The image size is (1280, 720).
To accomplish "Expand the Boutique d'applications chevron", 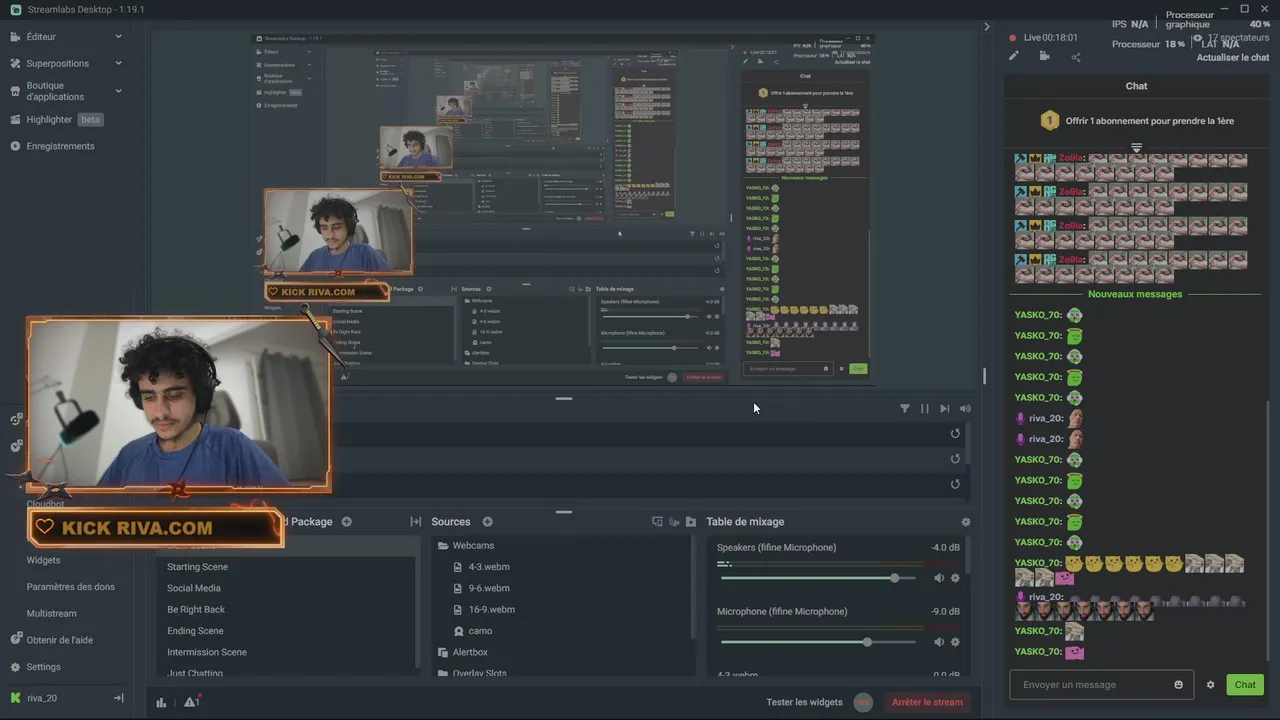I will [x=118, y=91].
